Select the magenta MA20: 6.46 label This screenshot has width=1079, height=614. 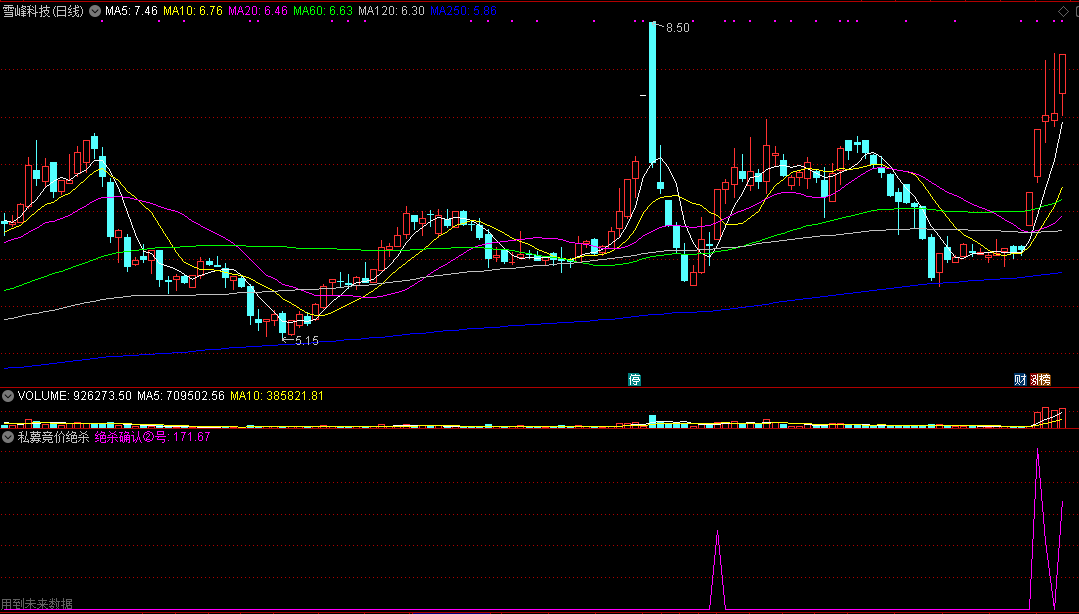[x=258, y=11]
